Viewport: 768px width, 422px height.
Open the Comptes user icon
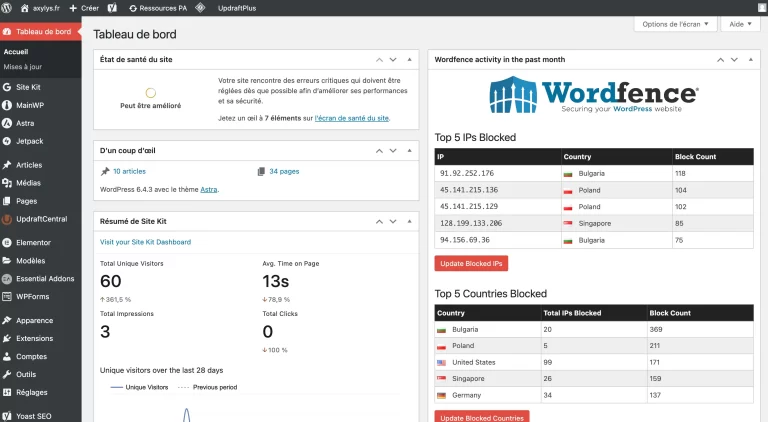7,357
